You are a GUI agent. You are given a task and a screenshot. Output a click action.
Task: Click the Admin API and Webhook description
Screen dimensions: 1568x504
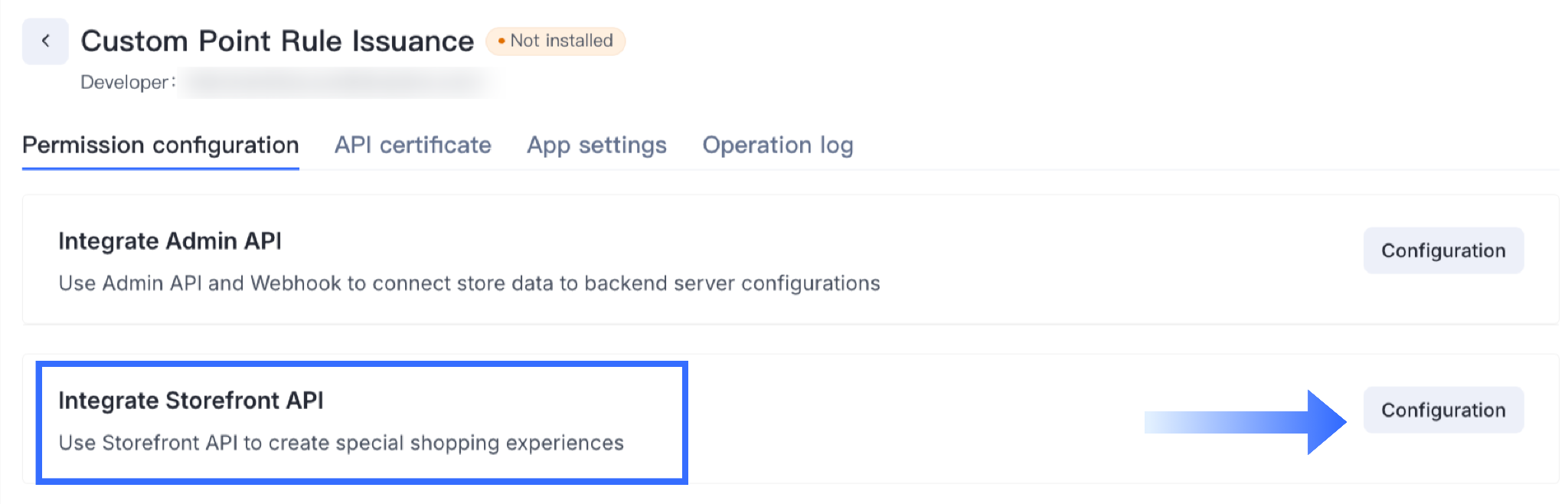coord(469,283)
